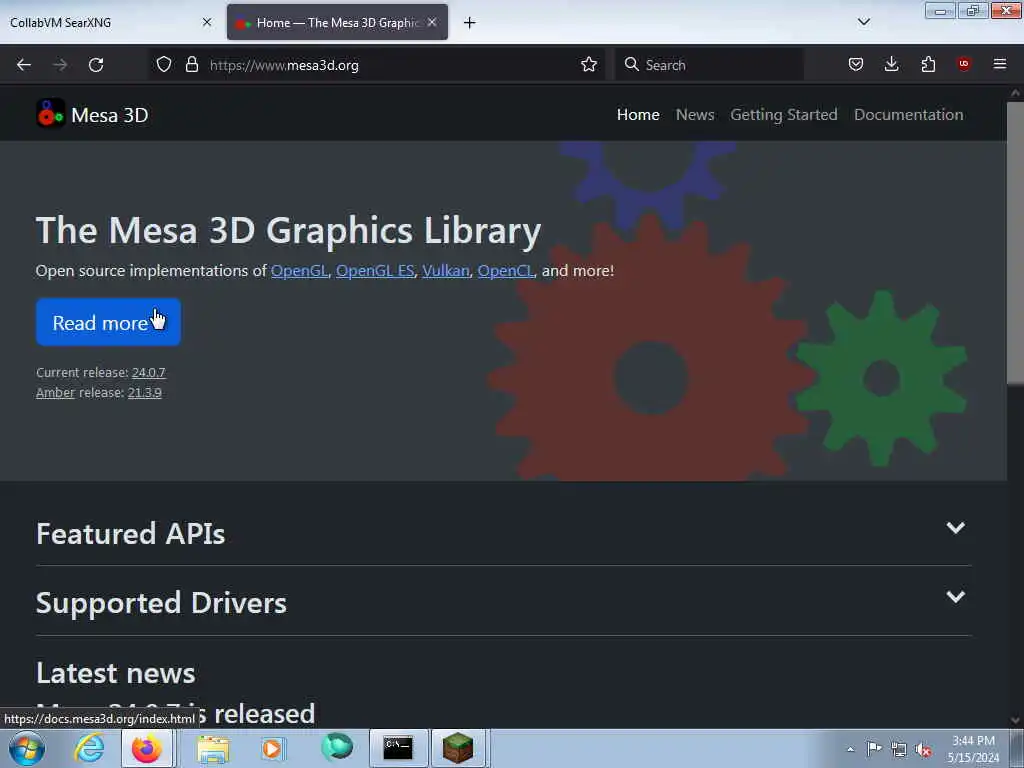This screenshot has height=768, width=1024.
Task: Follow the OpenCL link
Action: pos(505,271)
